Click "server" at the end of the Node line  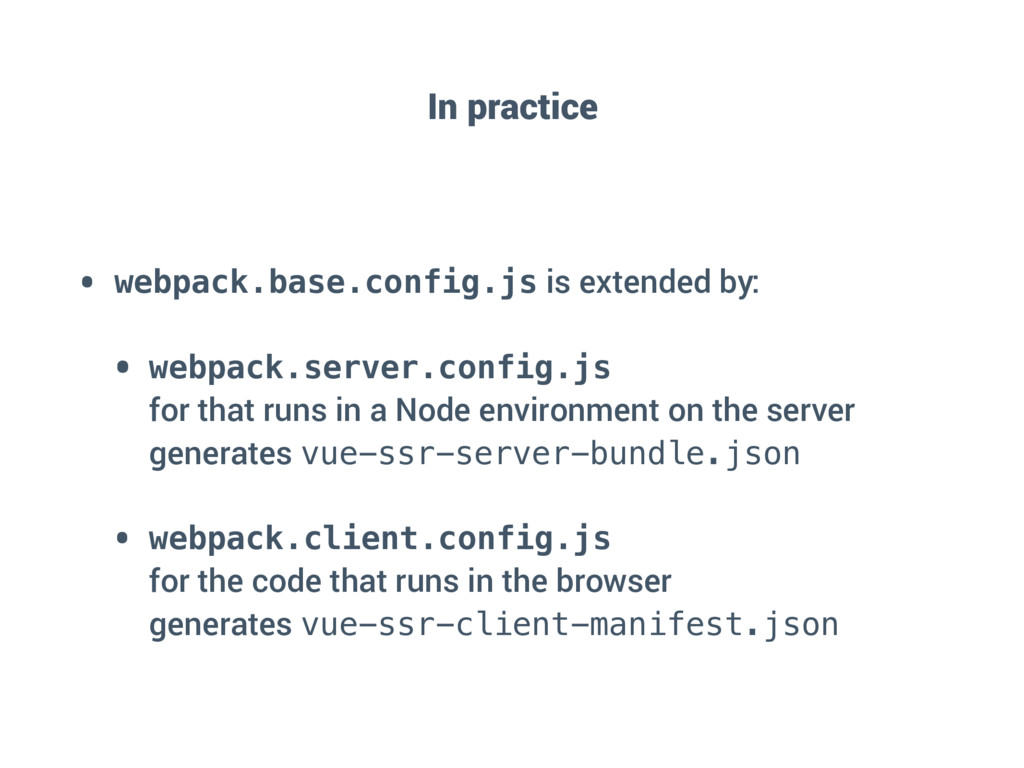(810, 411)
